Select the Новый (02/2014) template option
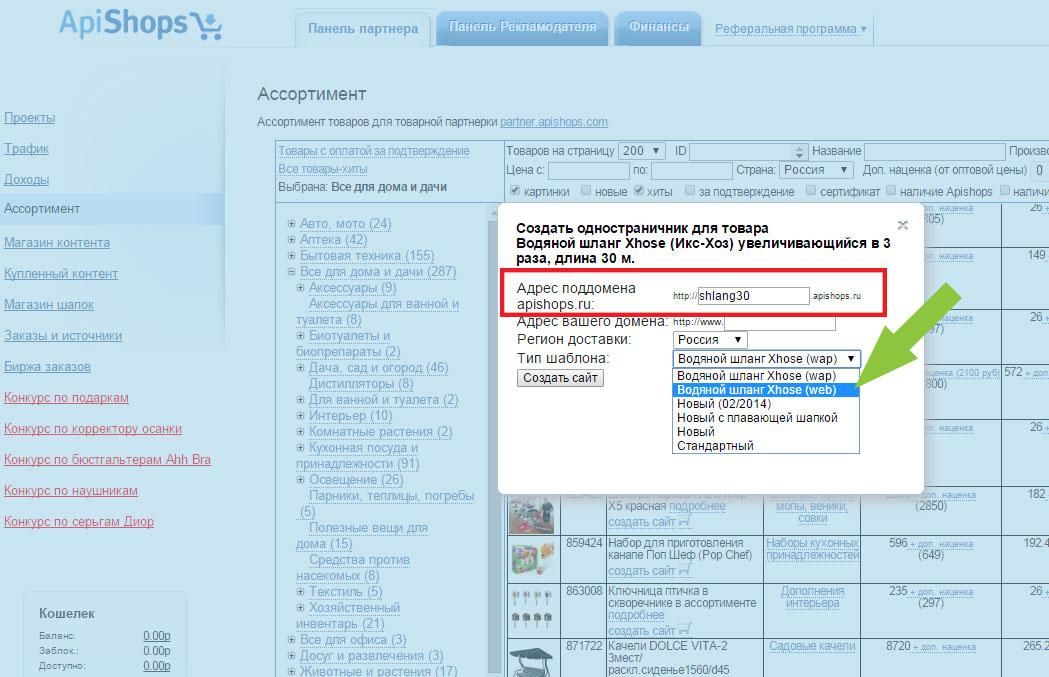The image size is (1049, 677). pyautogui.click(x=766, y=404)
